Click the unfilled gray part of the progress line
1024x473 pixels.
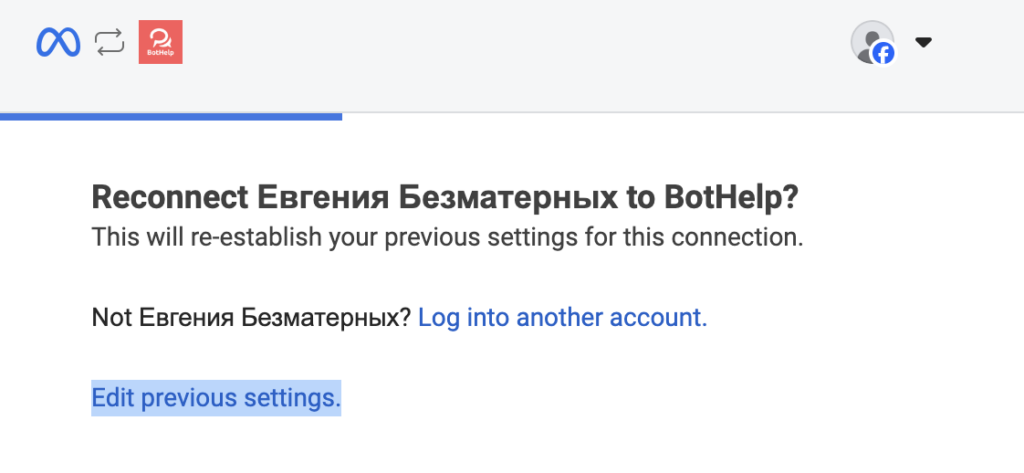point(680,113)
